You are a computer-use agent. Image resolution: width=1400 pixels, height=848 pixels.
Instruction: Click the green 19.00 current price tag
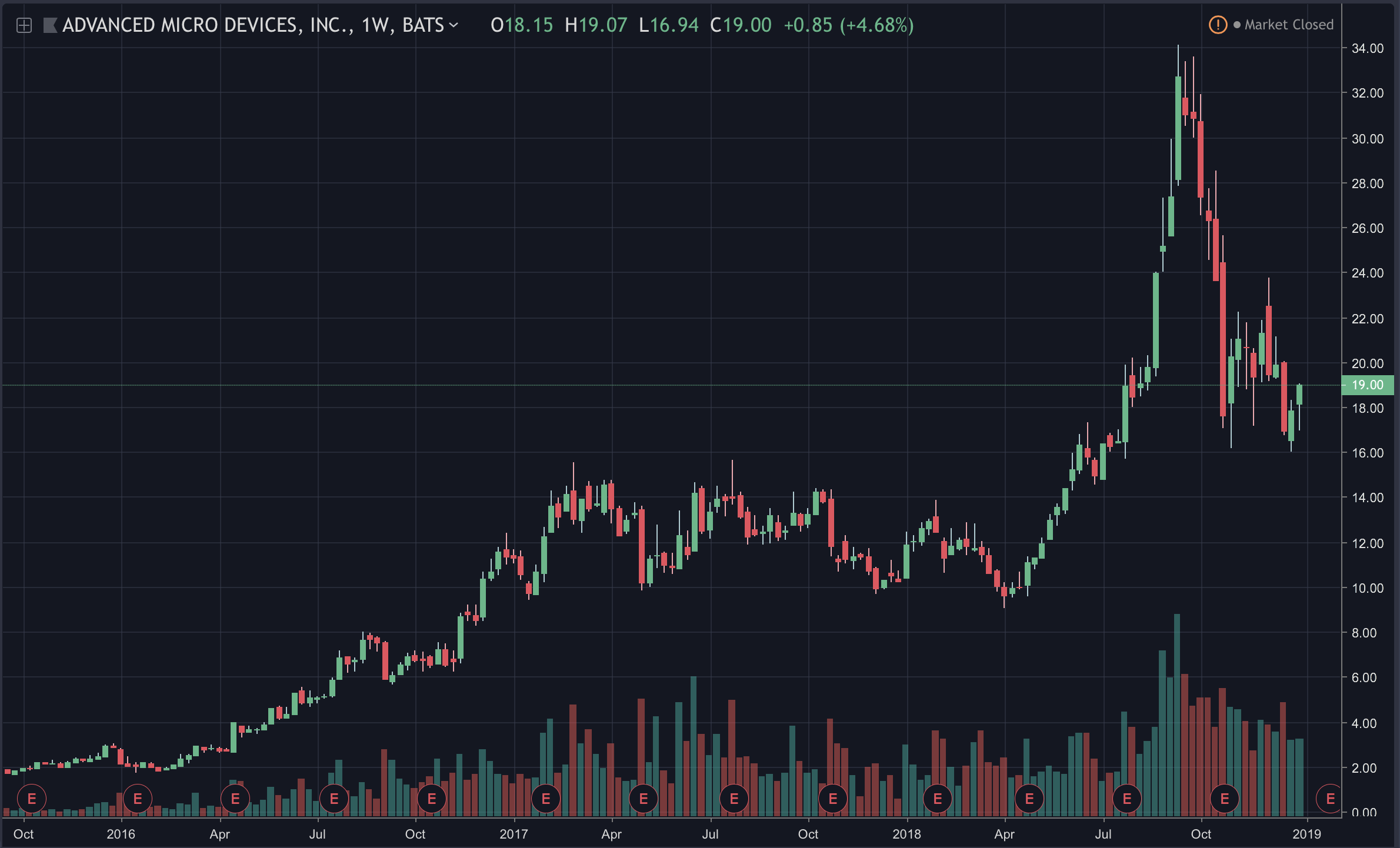tap(1367, 385)
